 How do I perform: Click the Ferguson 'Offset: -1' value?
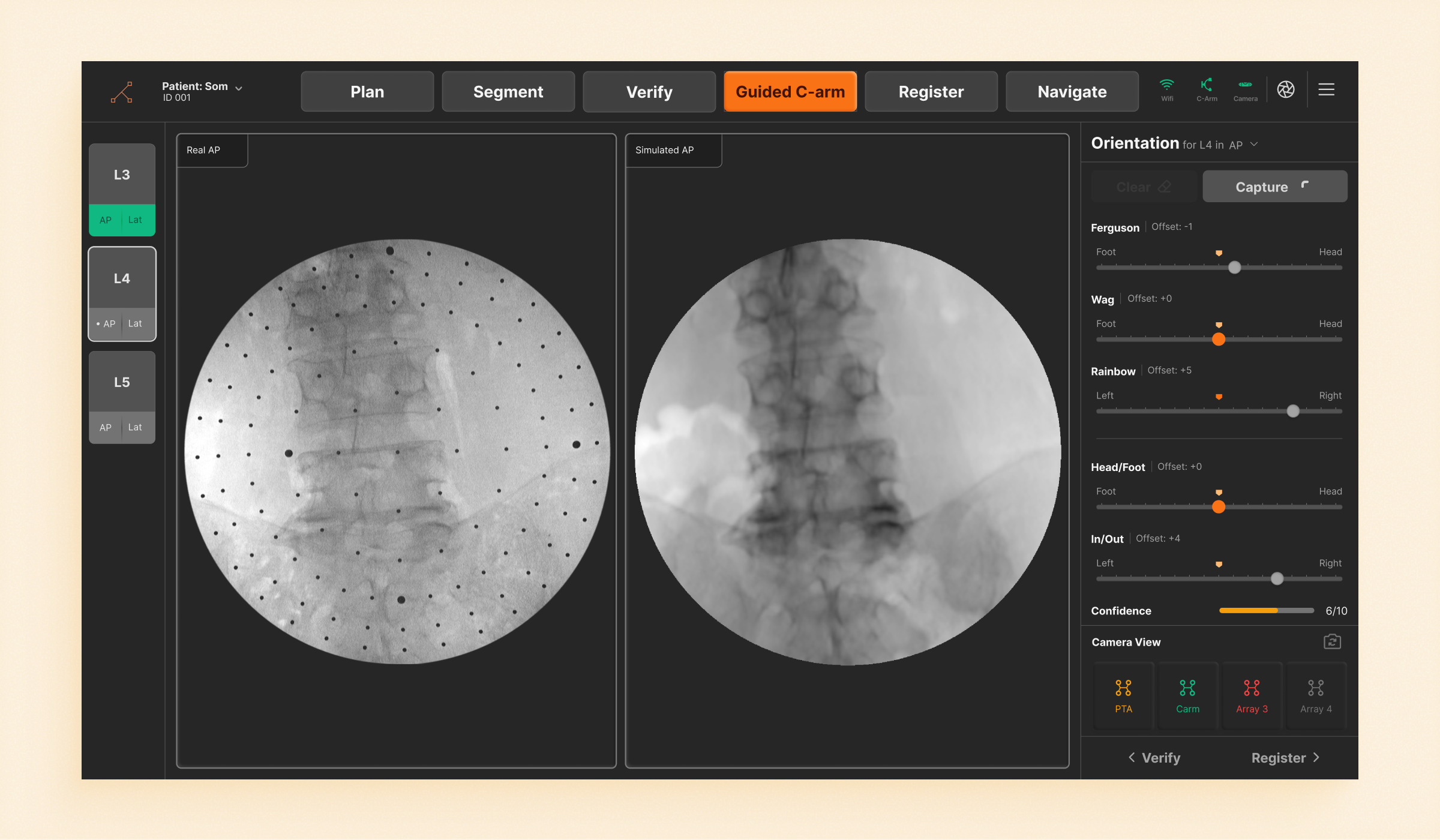[1172, 227]
